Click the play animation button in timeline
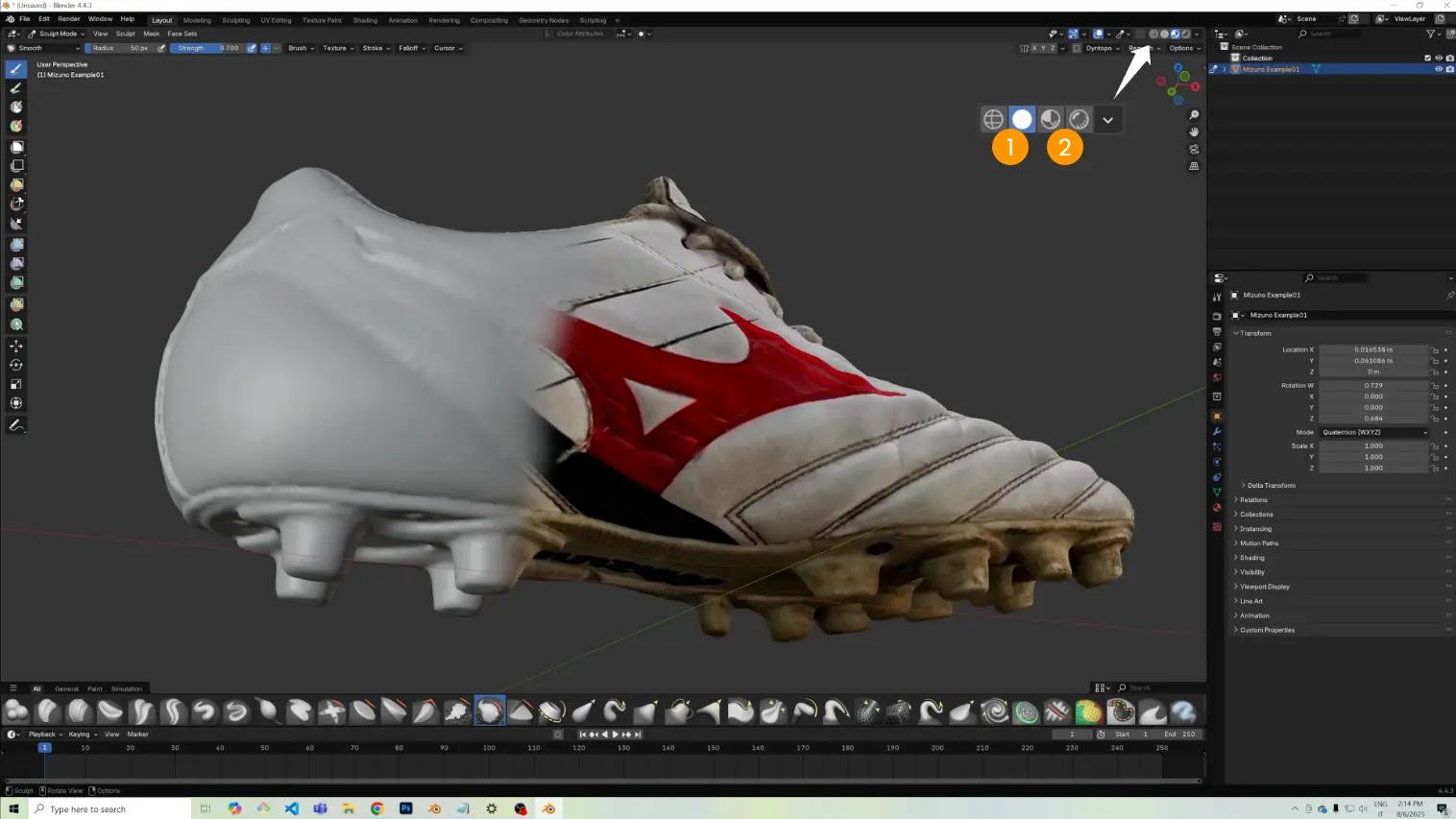This screenshot has width=1456, height=819. (616, 735)
